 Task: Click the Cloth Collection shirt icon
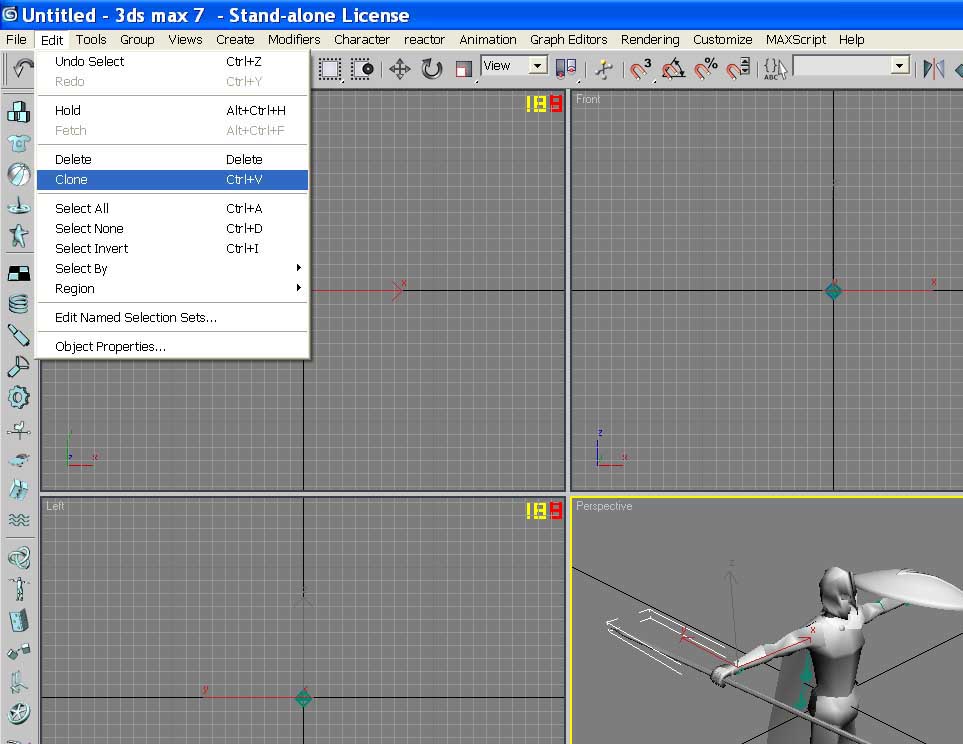[18, 143]
